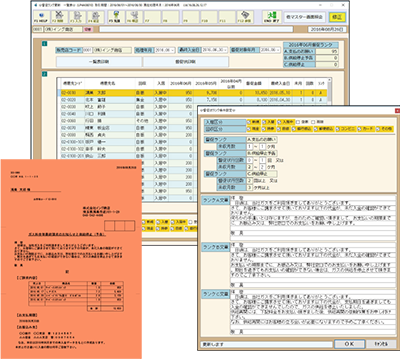400x360 pixels.
Task: Click the empty F9 toolbar slot
Action: coord(191,17)
